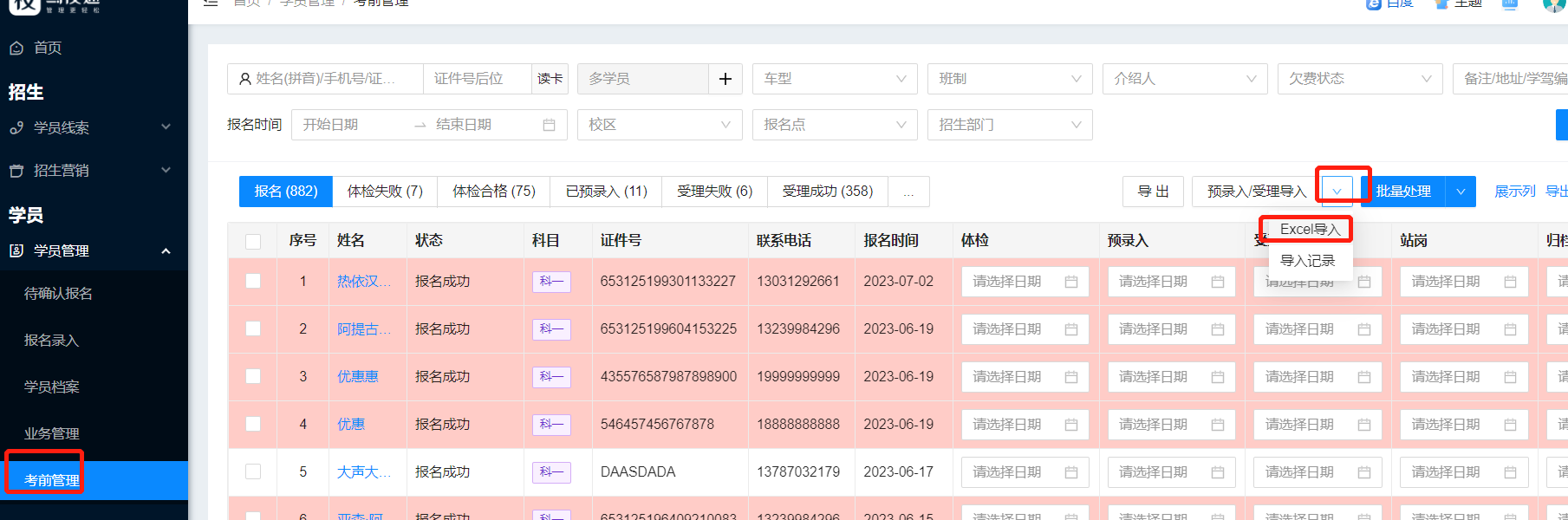Select the 体检合格 (75) tab

tap(494, 192)
